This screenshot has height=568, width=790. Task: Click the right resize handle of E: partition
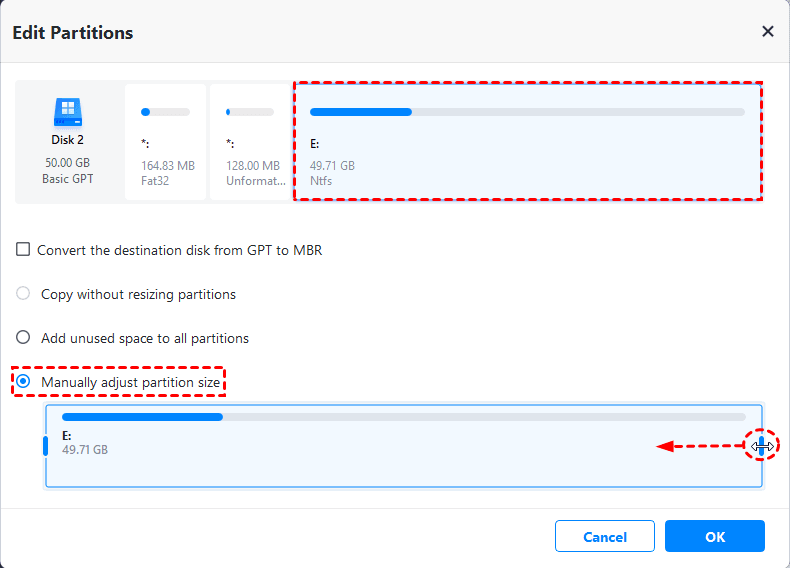[760, 446]
